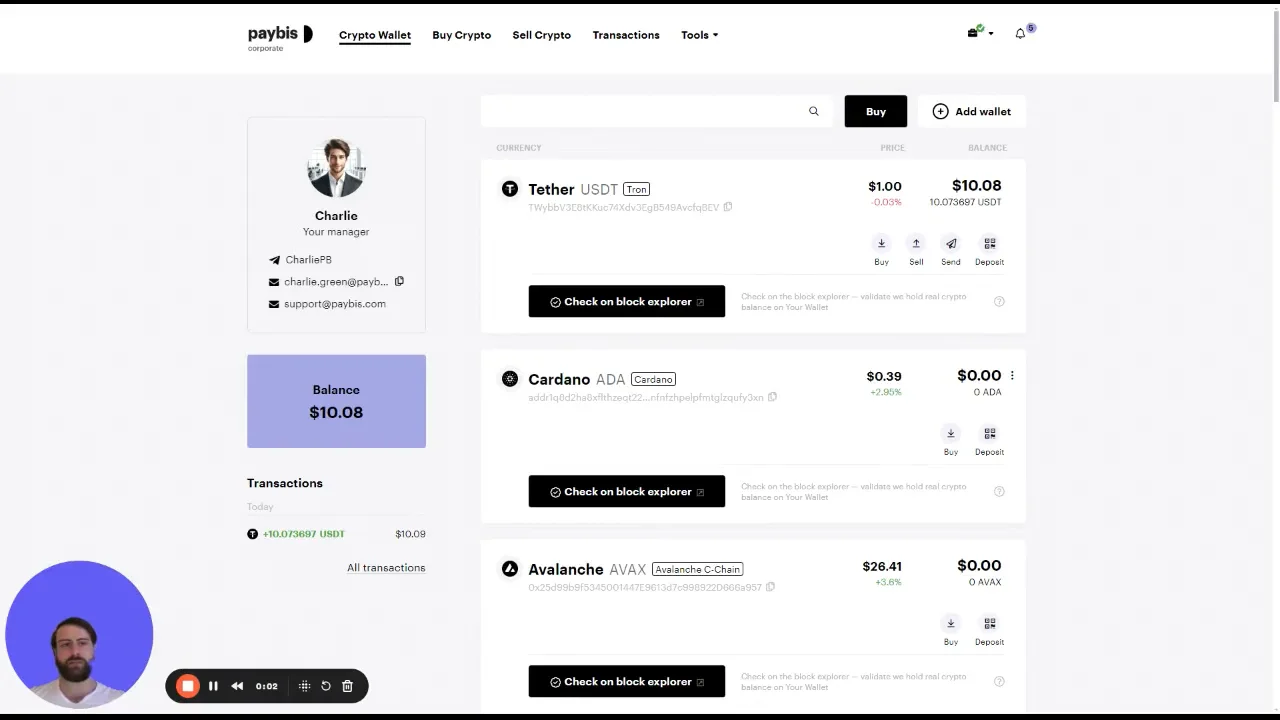
Task: Click the Tether Send icon
Action: pyautogui.click(x=951, y=250)
